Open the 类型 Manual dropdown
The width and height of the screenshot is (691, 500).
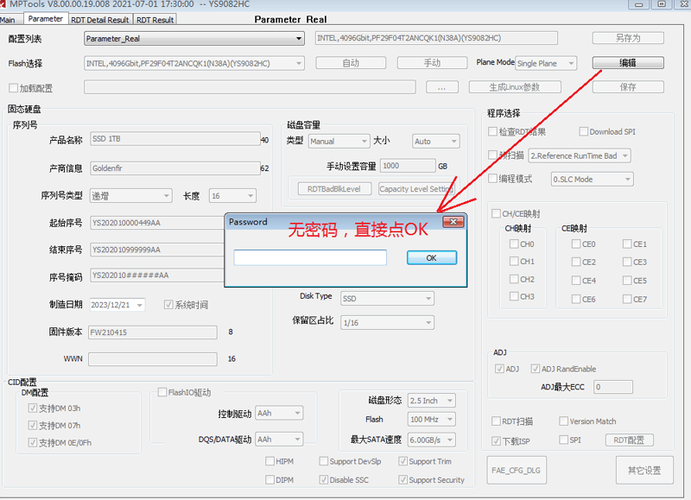[338, 141]
